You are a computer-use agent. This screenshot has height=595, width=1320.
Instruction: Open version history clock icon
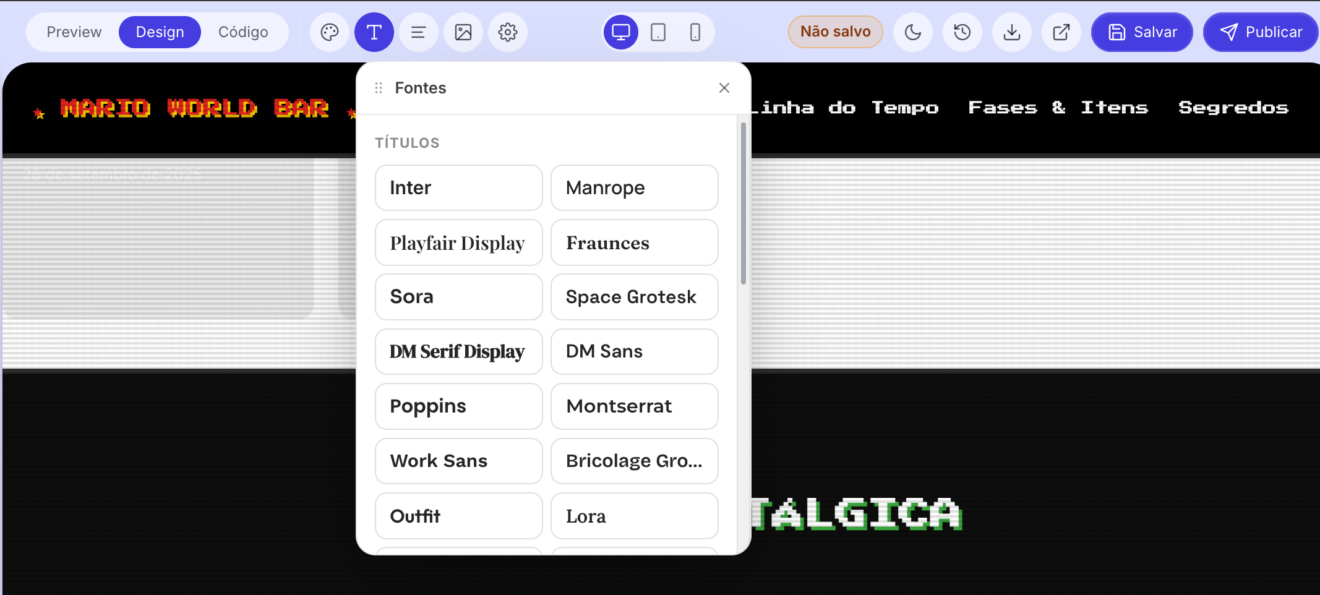(x=962, y=32)
